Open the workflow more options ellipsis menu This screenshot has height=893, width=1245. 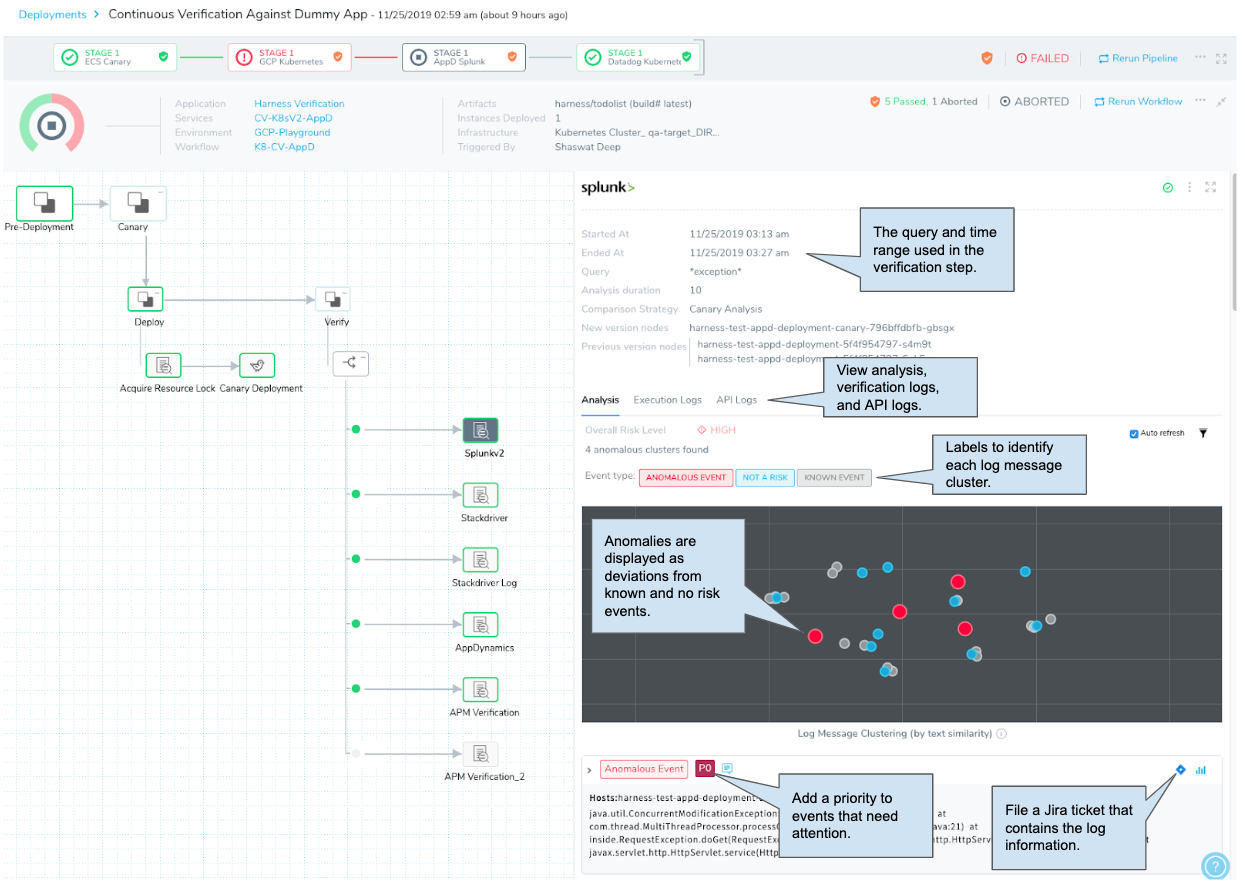click(x=1201, y=101)
